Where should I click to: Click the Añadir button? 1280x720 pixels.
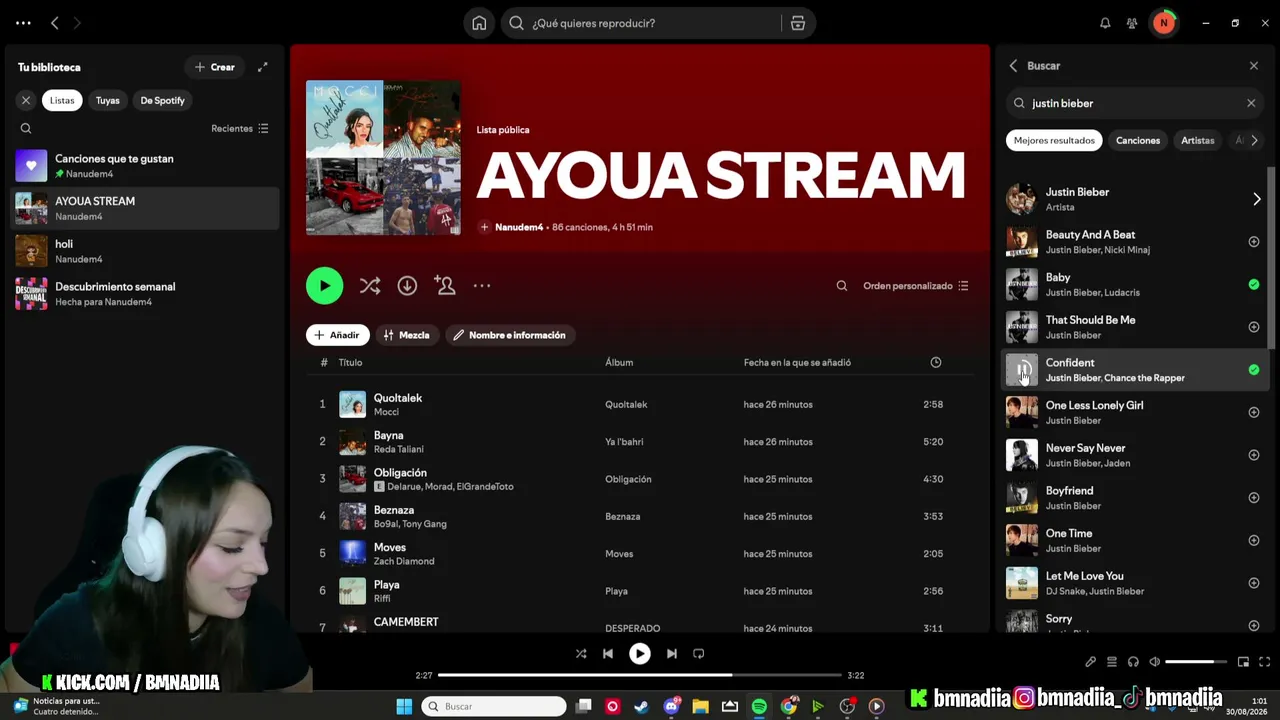coord(337,335)
